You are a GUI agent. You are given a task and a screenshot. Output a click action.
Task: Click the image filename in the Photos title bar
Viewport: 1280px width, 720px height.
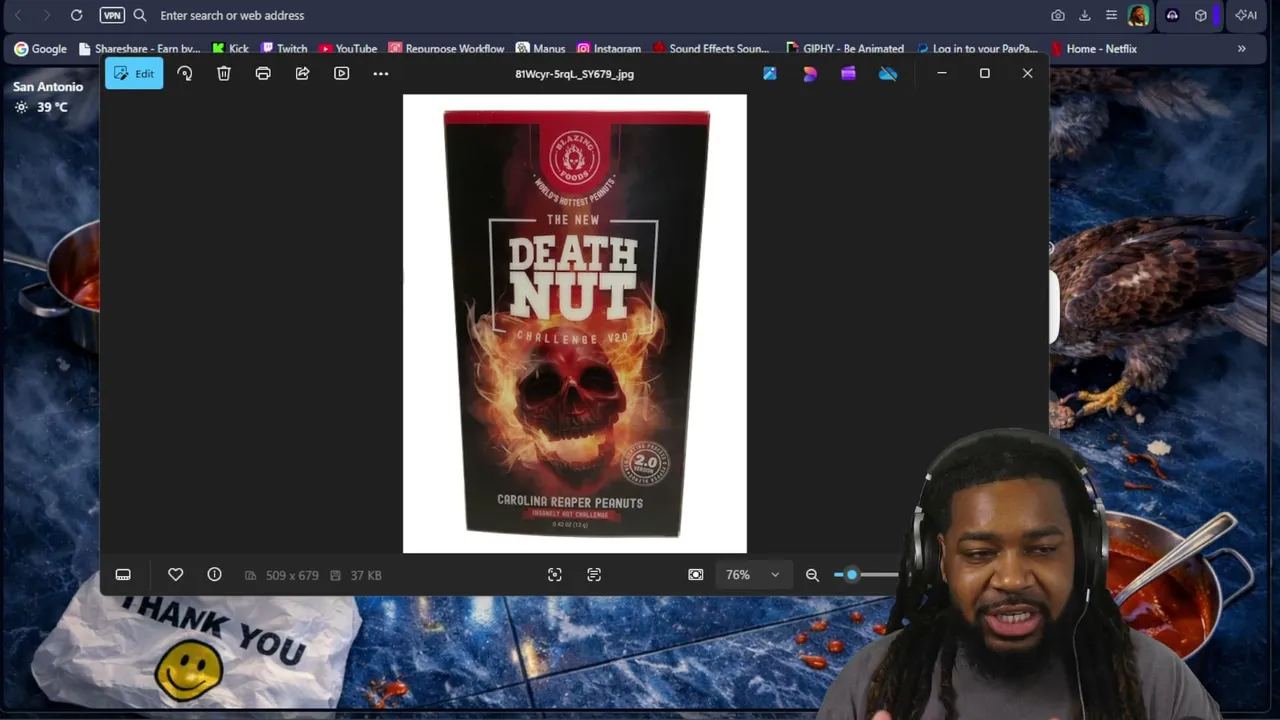point(574,74)
